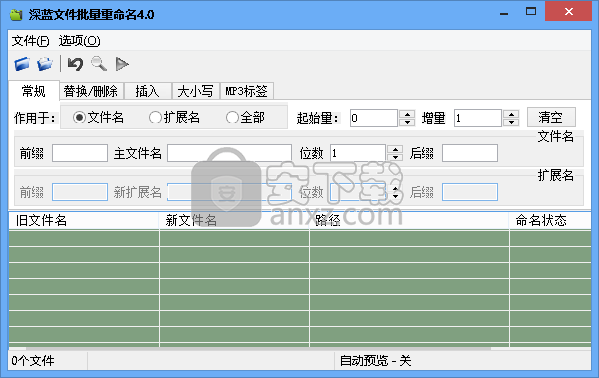
Task: Focus the filename 前缀 input box
Action: point(80,153)
